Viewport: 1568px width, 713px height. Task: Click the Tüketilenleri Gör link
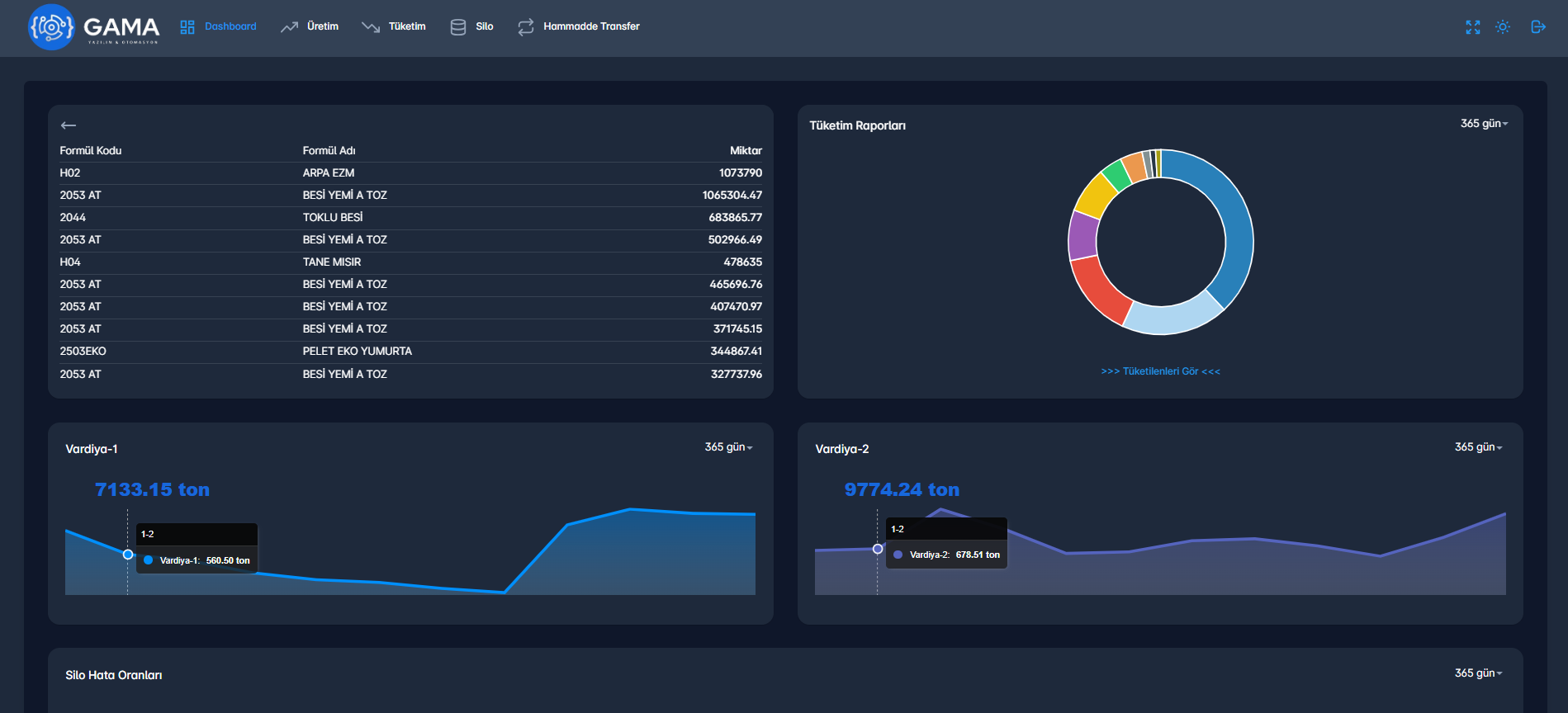coord(1160,371)
